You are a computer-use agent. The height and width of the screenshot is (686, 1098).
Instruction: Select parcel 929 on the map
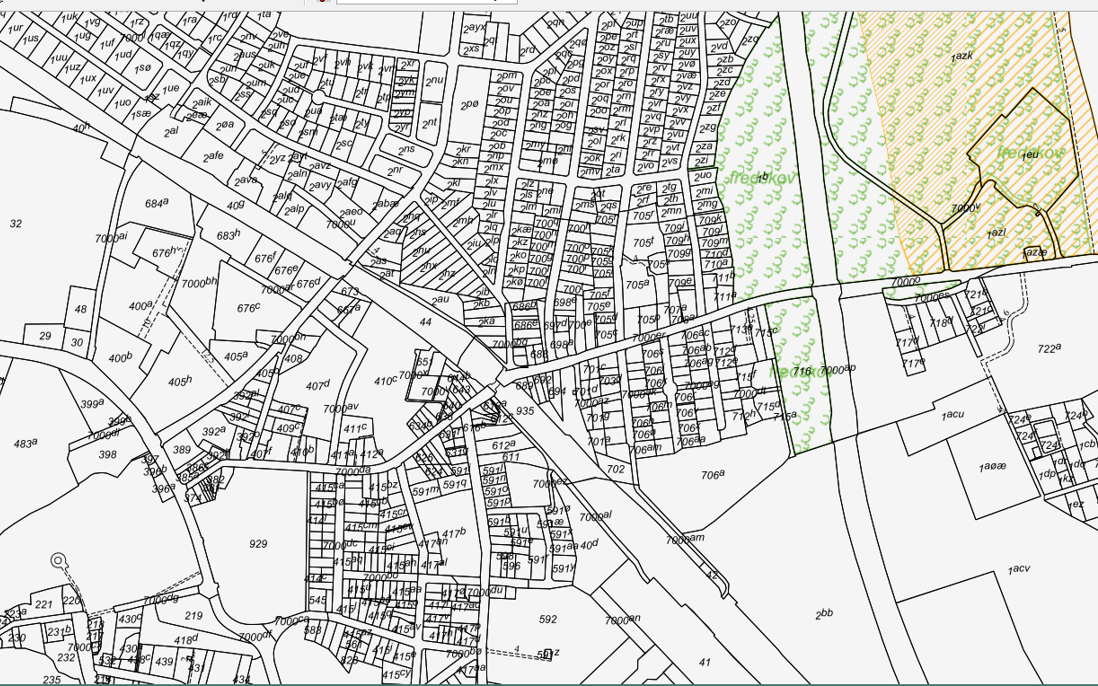(x=258, y=543)
